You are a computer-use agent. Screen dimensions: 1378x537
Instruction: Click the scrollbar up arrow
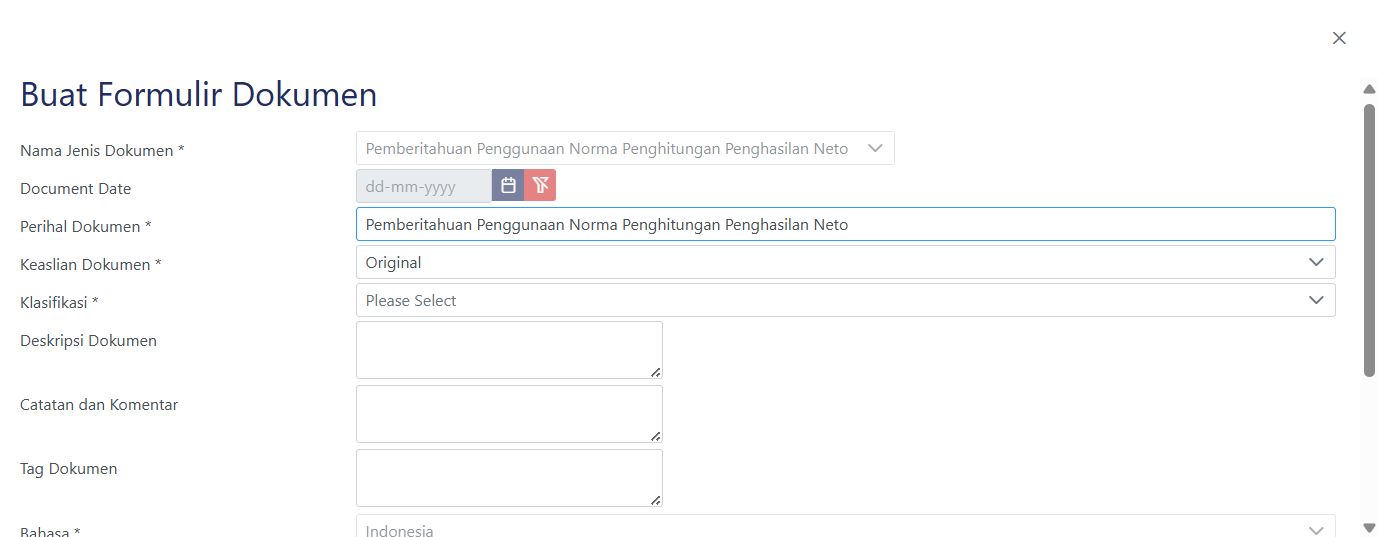(x=1369, y=90)
